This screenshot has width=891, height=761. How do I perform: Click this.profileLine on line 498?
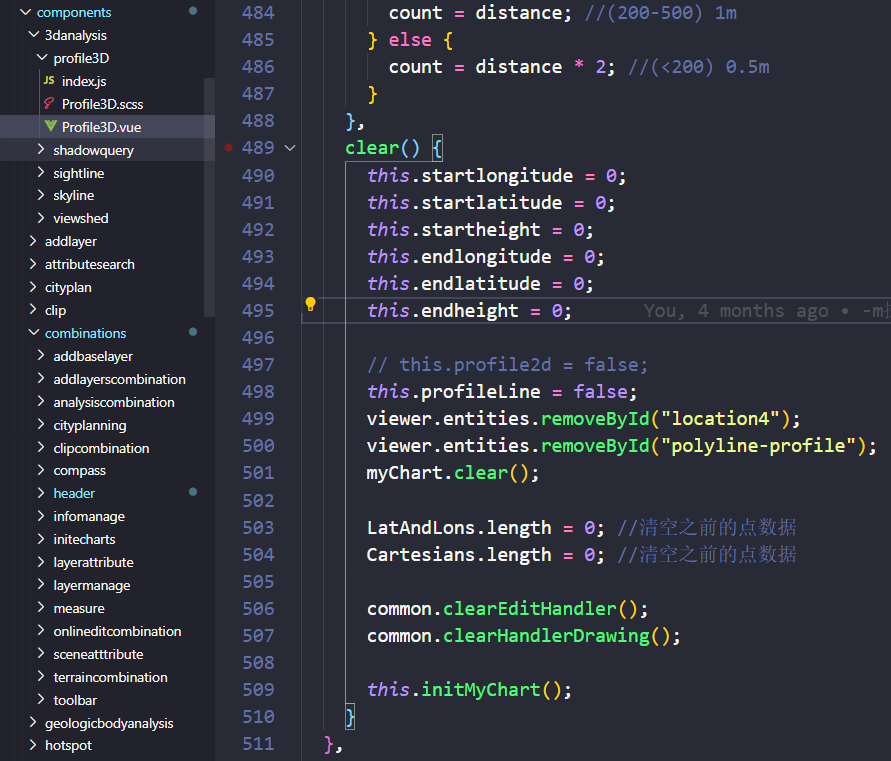(453, 392)
